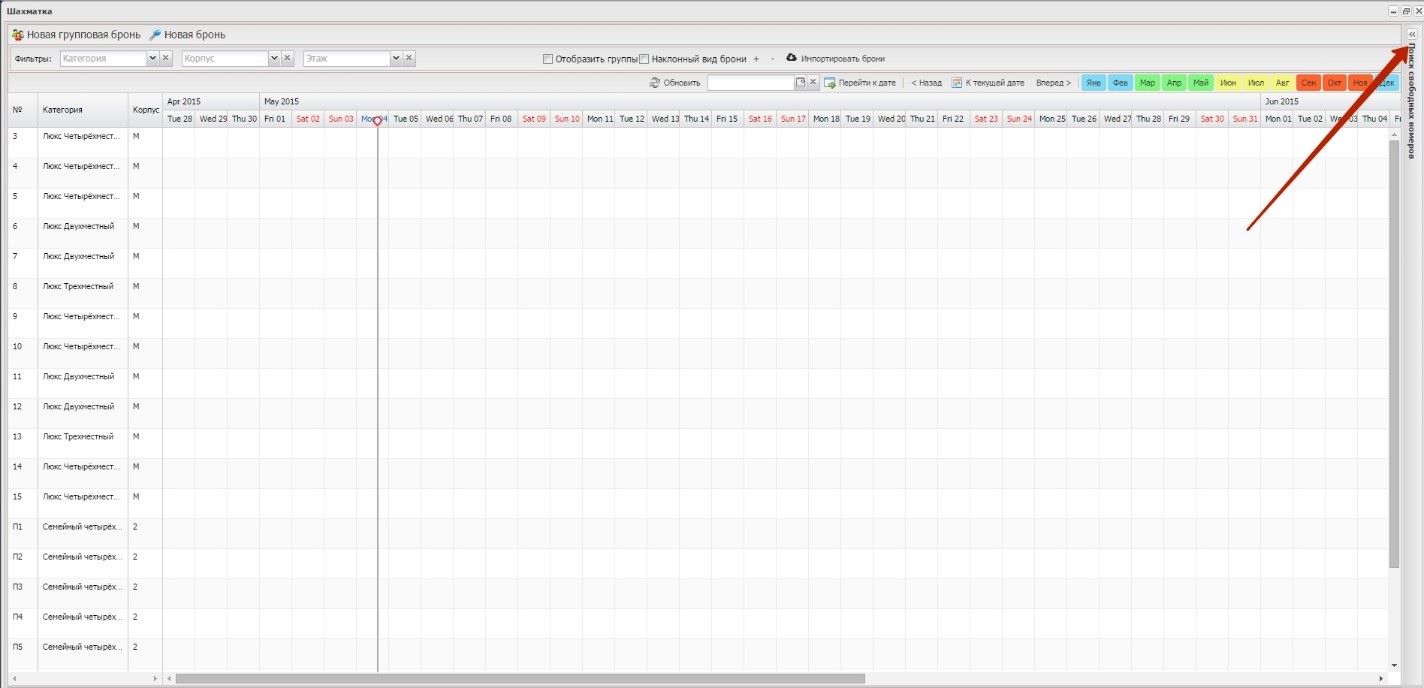This screenshot has width=1424, height=688.
Task: Click the Новая бронь key icon
Action: coord(155,35)
